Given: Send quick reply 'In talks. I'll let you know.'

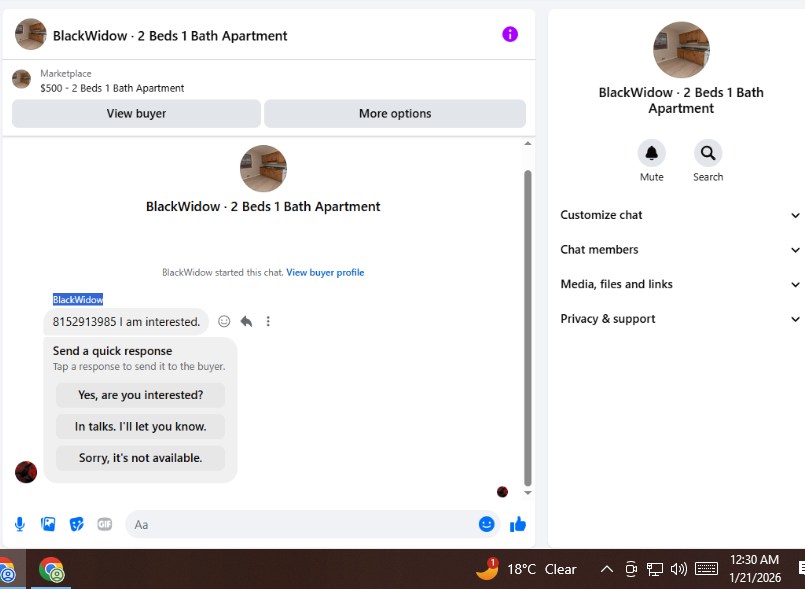Looking at the screenshot, I should click(x=140, y=426).
